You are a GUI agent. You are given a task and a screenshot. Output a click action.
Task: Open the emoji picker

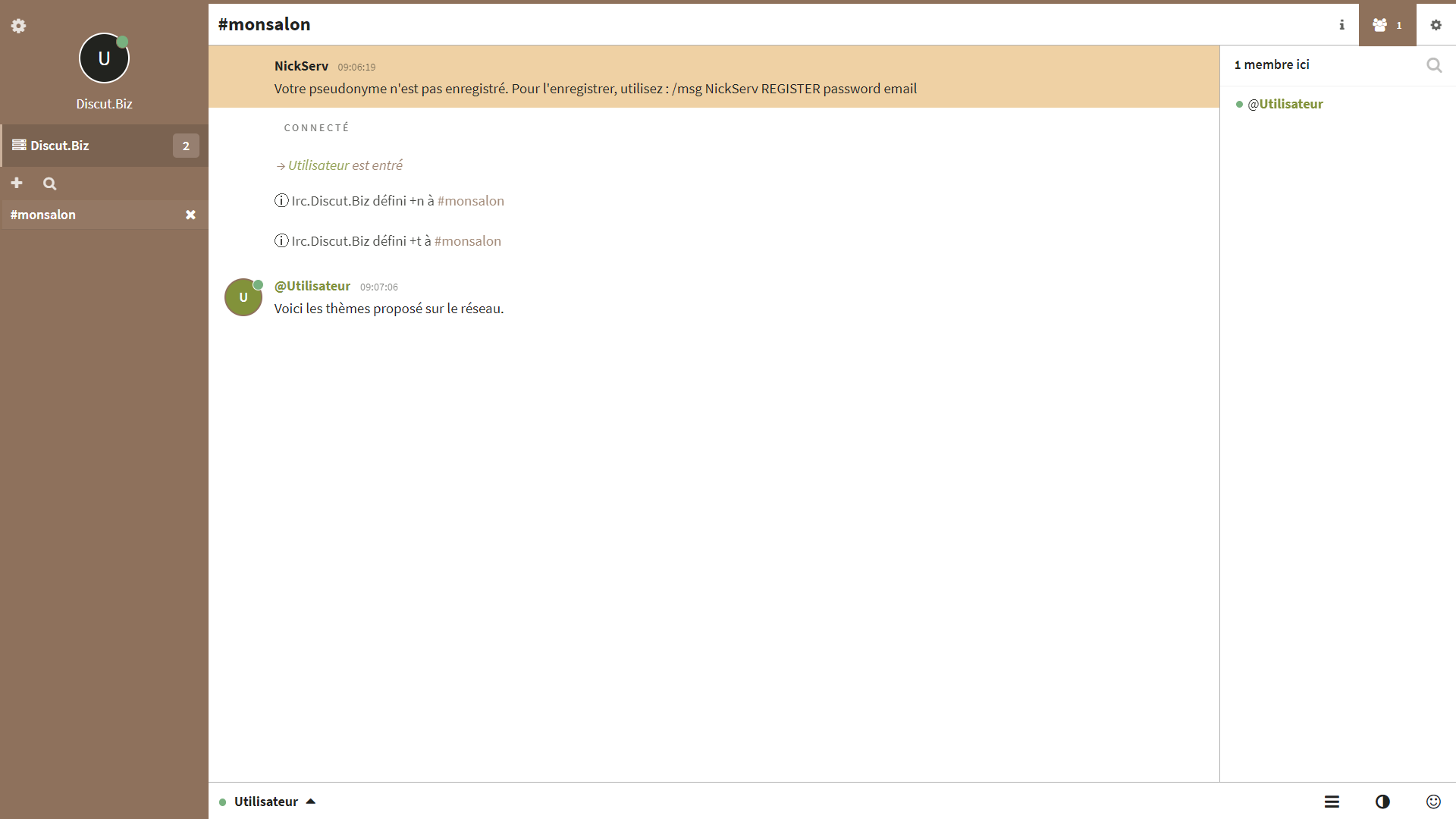(1432, 802)
